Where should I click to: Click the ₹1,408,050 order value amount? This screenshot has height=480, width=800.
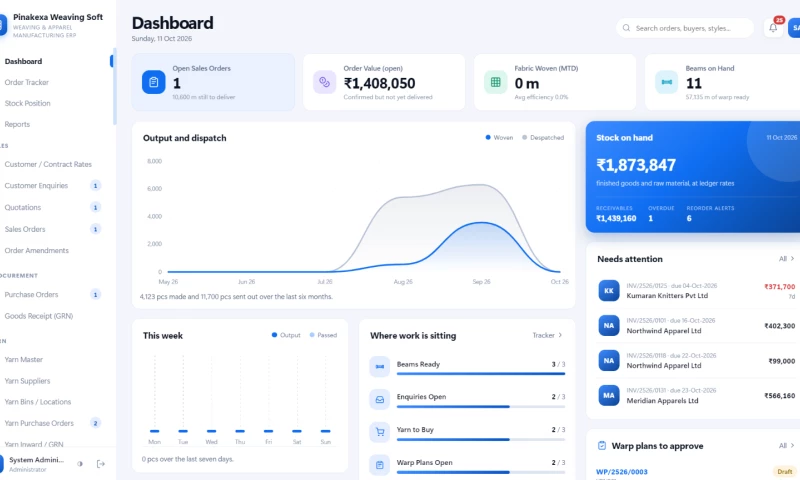(x=379, y=83)
